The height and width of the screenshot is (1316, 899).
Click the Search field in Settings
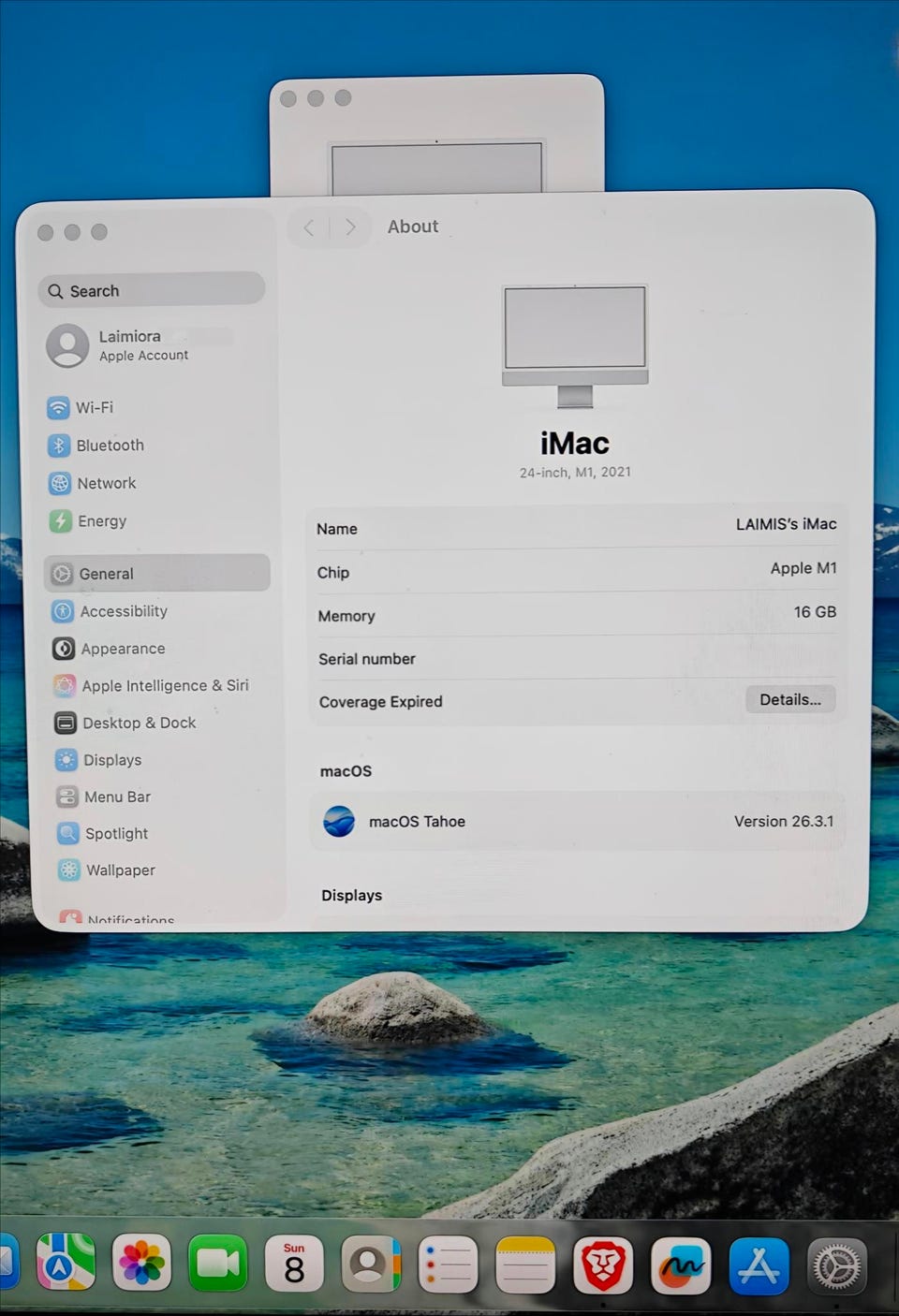(152, 290)
